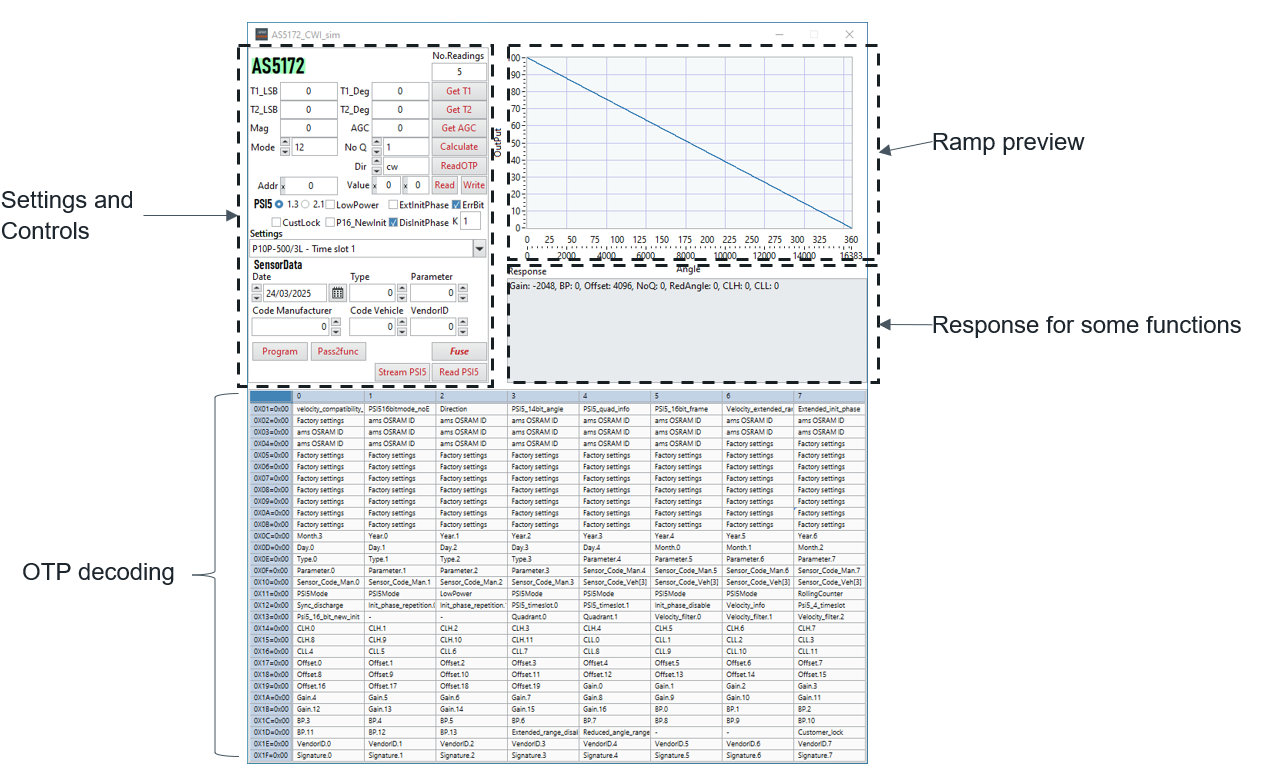Click the 'PSI5_quad_info' cell
Image resolution: width=1267 pixels, height=771 pixels.
616,409
